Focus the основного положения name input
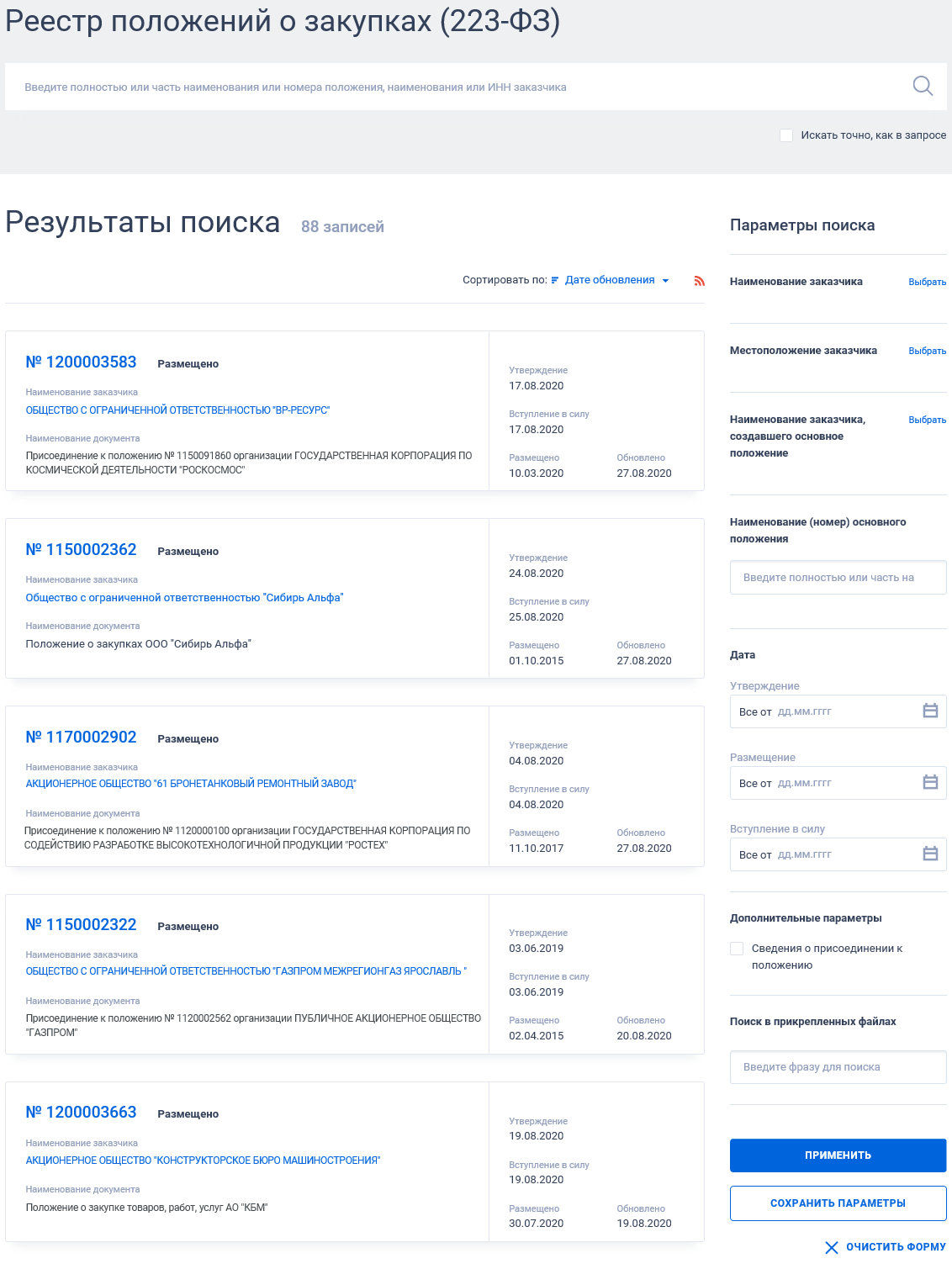 pyautogui.click(x=838, y=578)
